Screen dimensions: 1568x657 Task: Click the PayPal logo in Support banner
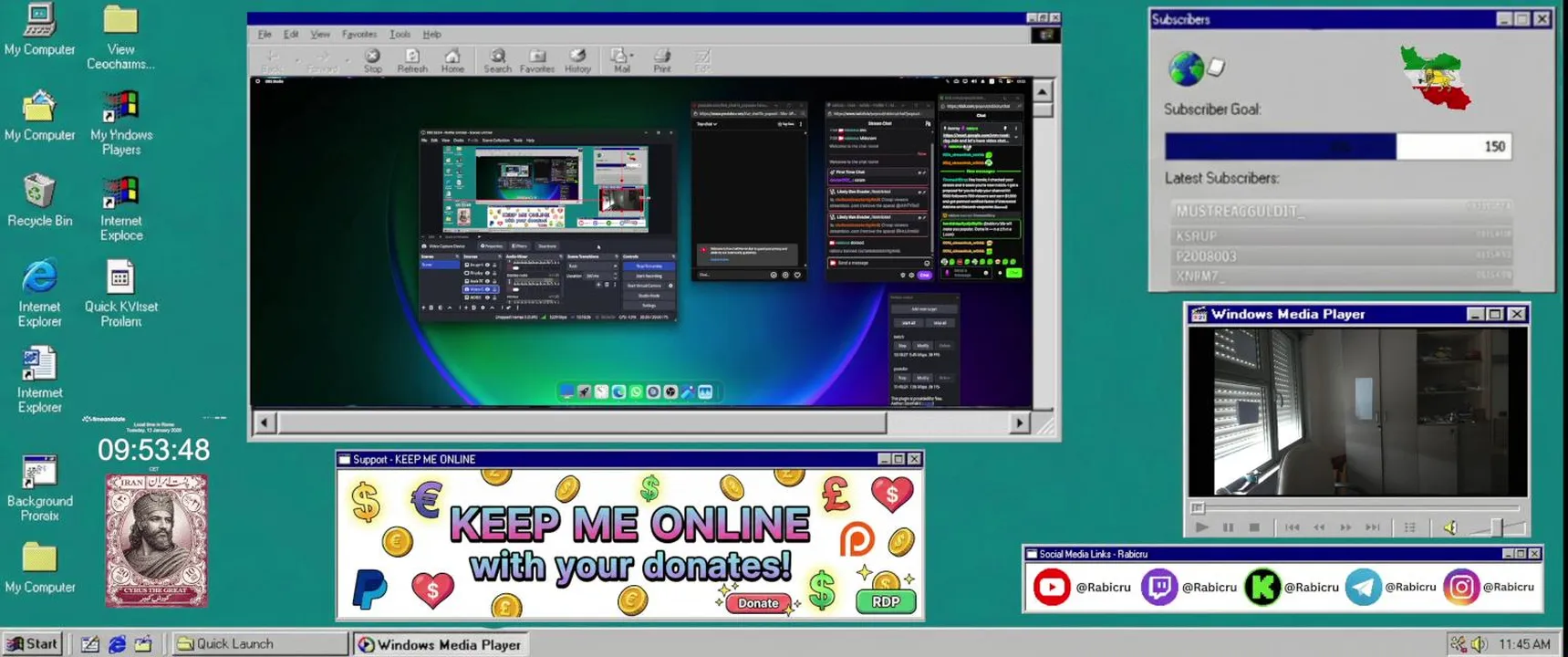369,589
